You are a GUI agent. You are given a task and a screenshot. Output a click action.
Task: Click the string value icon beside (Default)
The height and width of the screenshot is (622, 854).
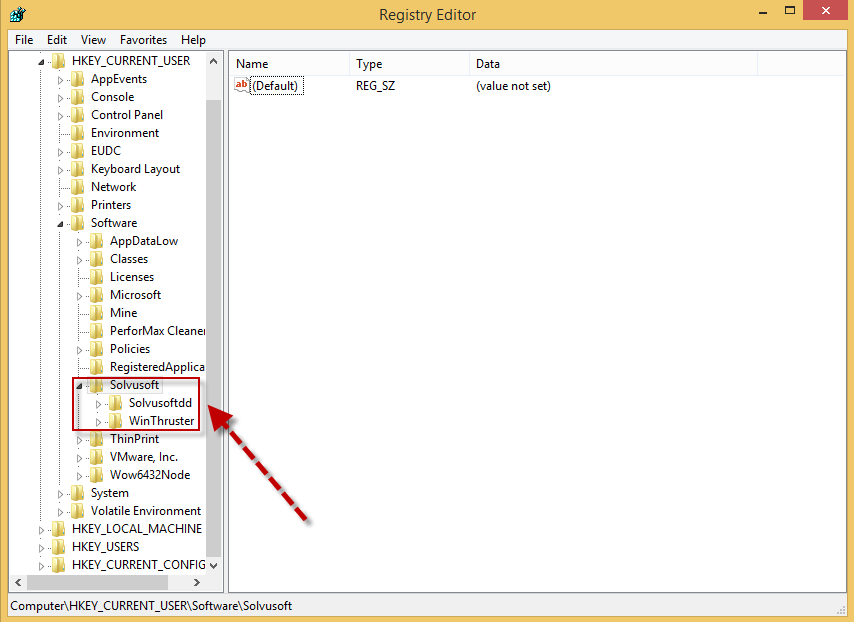point(241,85)
